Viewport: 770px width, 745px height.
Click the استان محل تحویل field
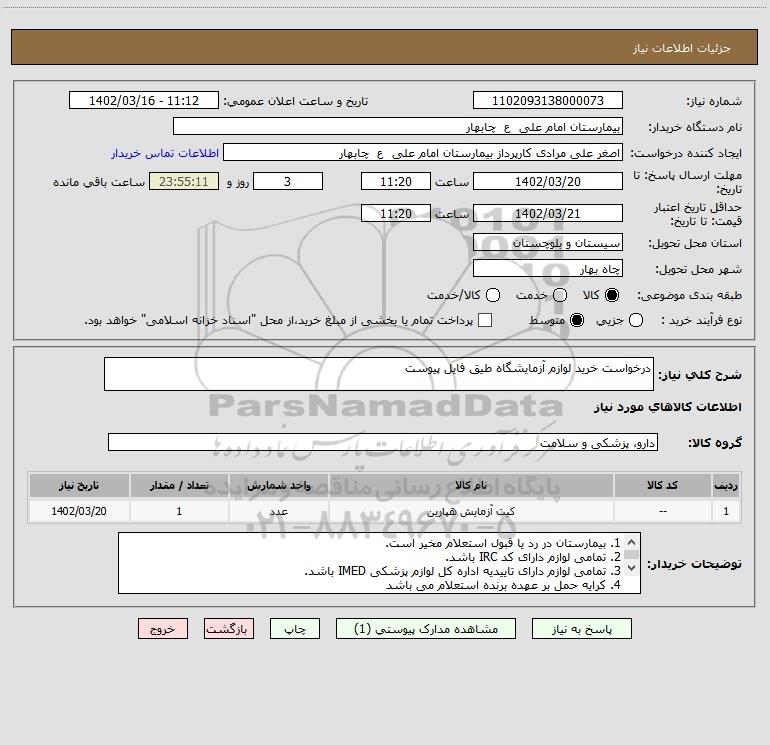click(548, 242)
